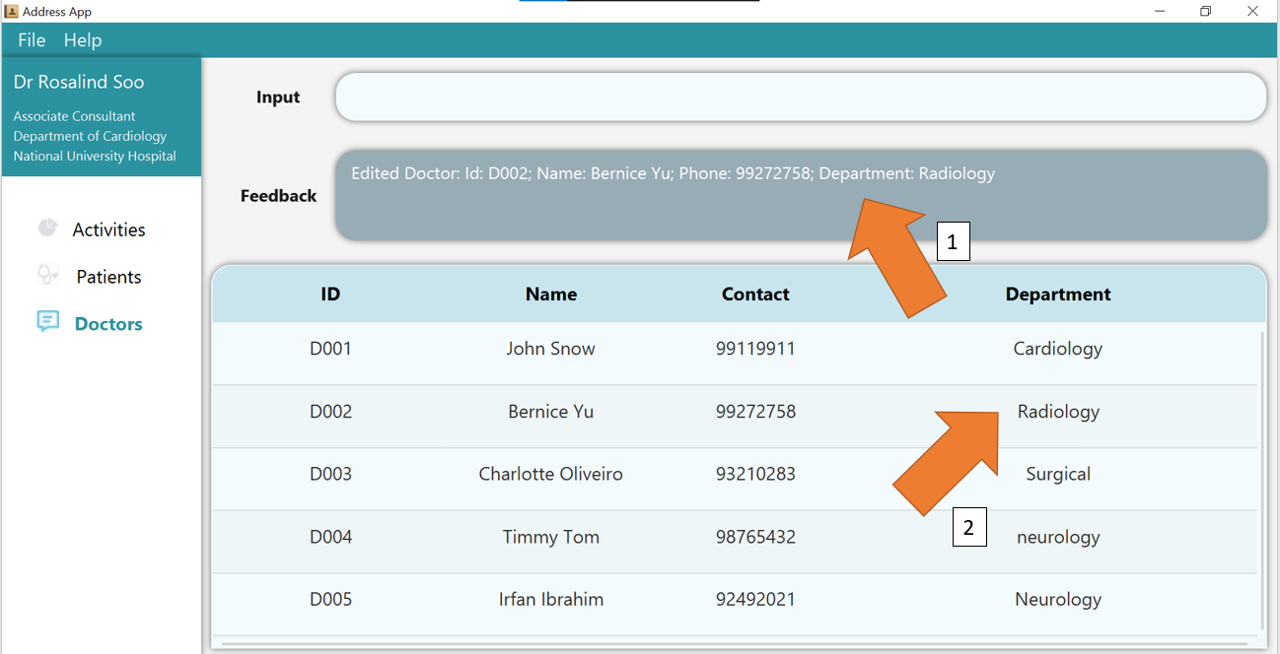Image resolution: width=1280 pixels, height=654 pixels.
Task: Restore down the application window
Action: [1205, 11]
